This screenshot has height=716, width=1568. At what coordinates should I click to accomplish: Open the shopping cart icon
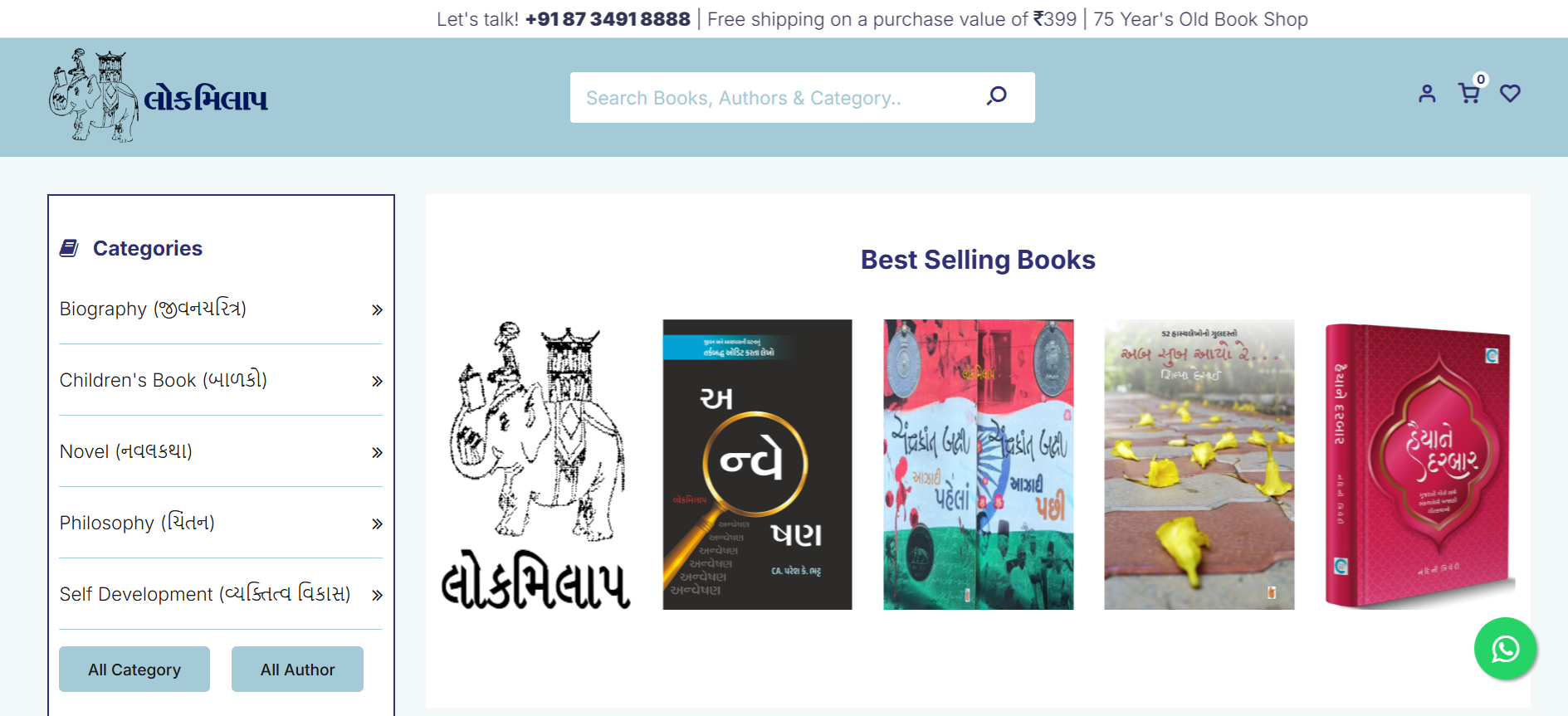pyautogui.click(x=1469, y=93)
